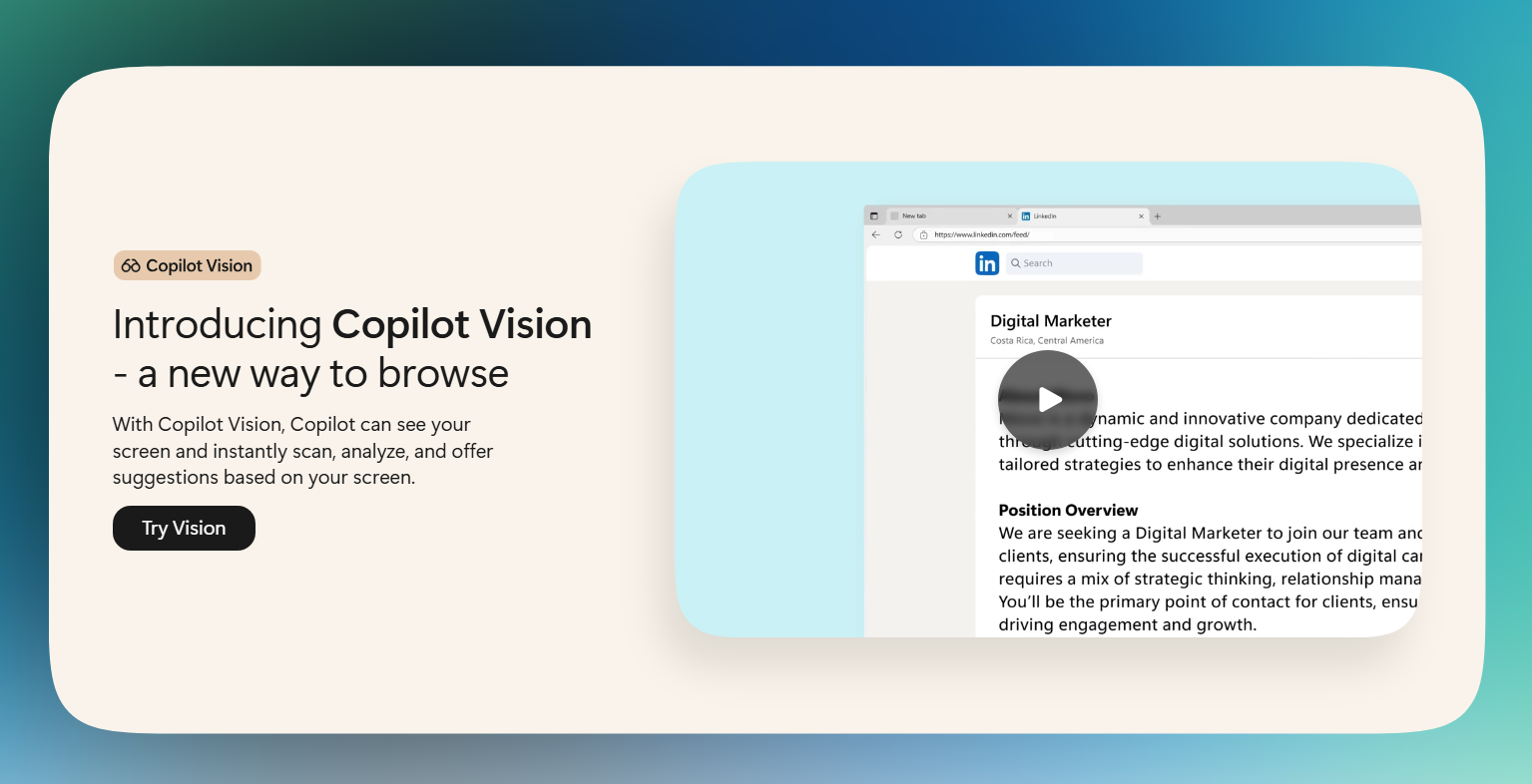Image resolution: width=1532 pixels, height=784 pixels.
Task: Click the Digital Marketer job title
Action: point(1050,321)
